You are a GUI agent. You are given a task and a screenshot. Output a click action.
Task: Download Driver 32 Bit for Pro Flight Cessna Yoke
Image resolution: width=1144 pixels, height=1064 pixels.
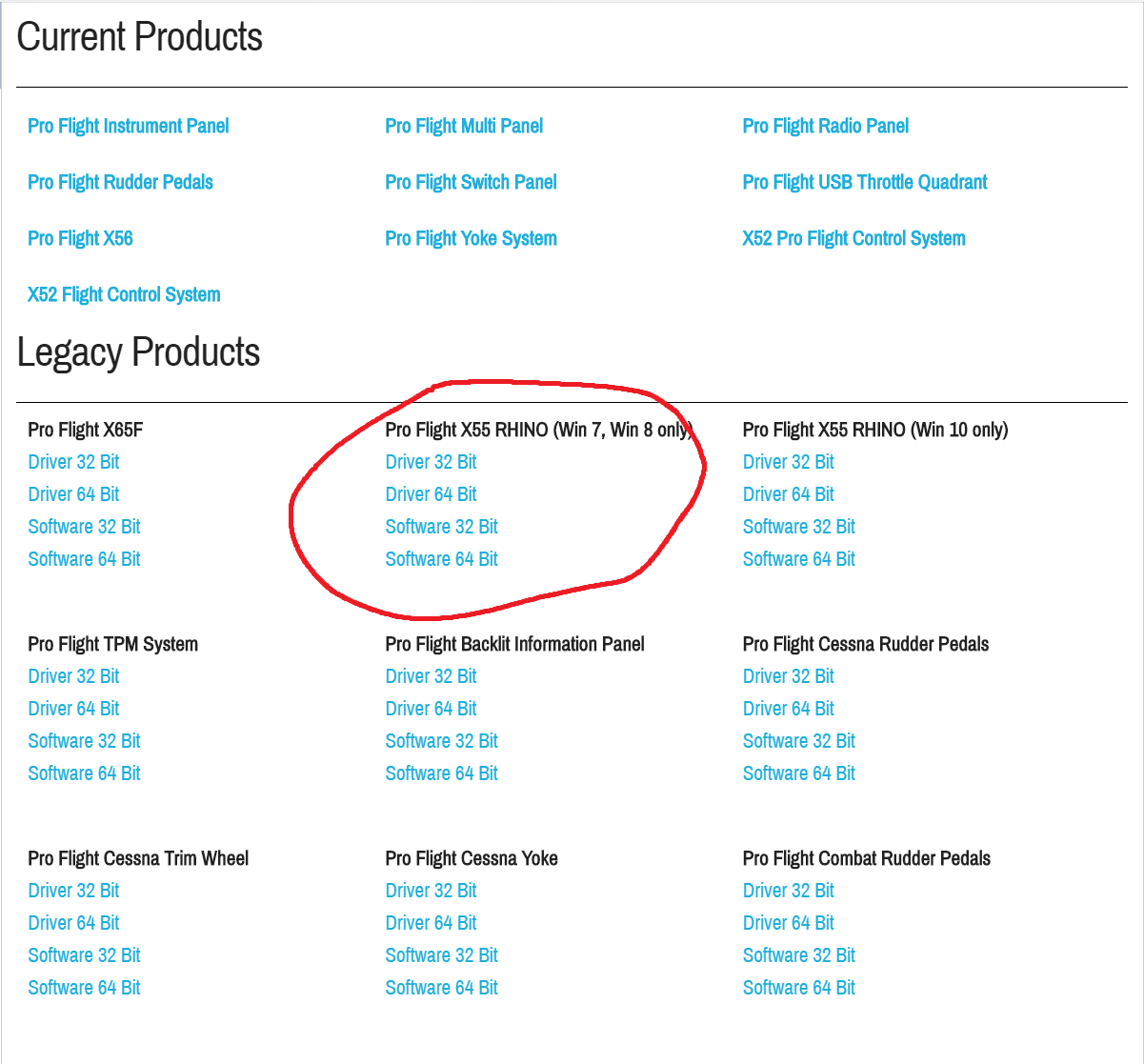pyautogui.click(x=431, y=891)
